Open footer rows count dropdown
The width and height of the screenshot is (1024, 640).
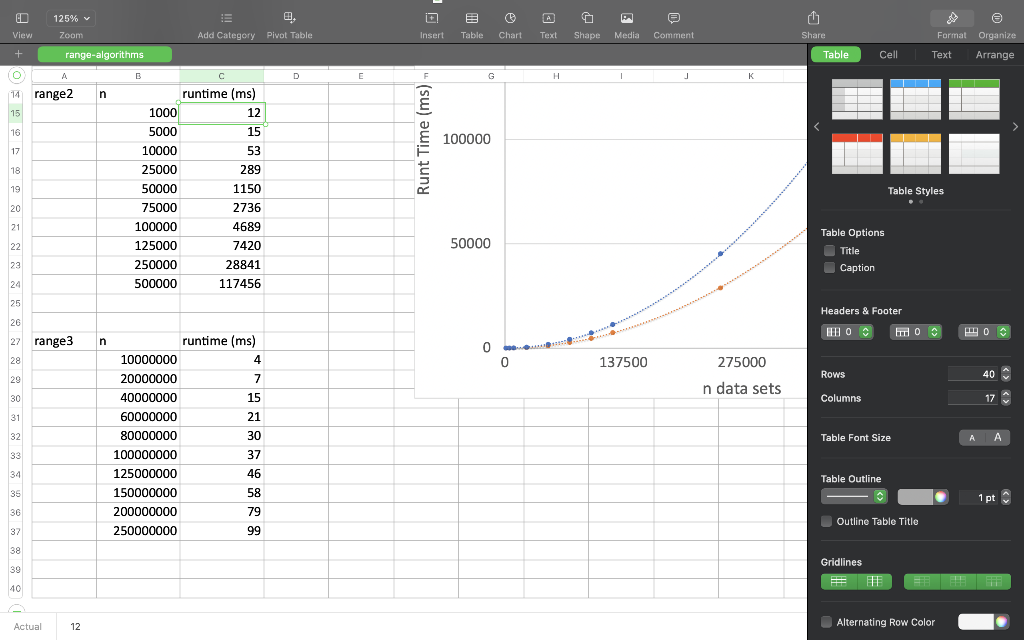[x=984, y=332]
